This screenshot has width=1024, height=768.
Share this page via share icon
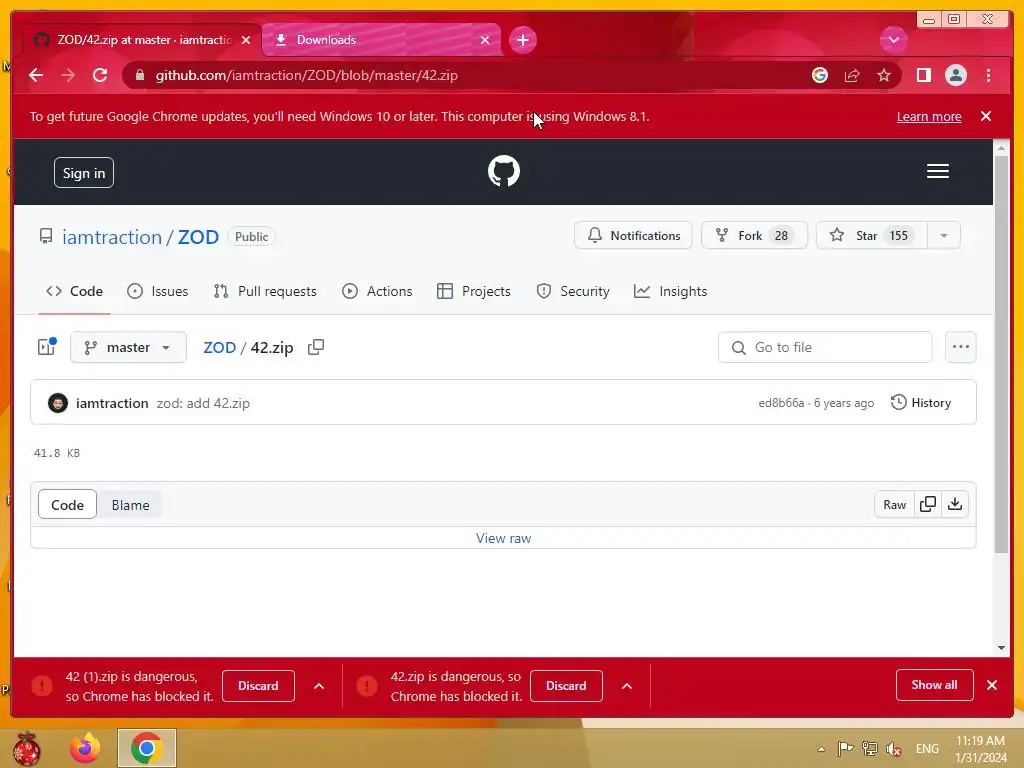click(x=852, y=75)
